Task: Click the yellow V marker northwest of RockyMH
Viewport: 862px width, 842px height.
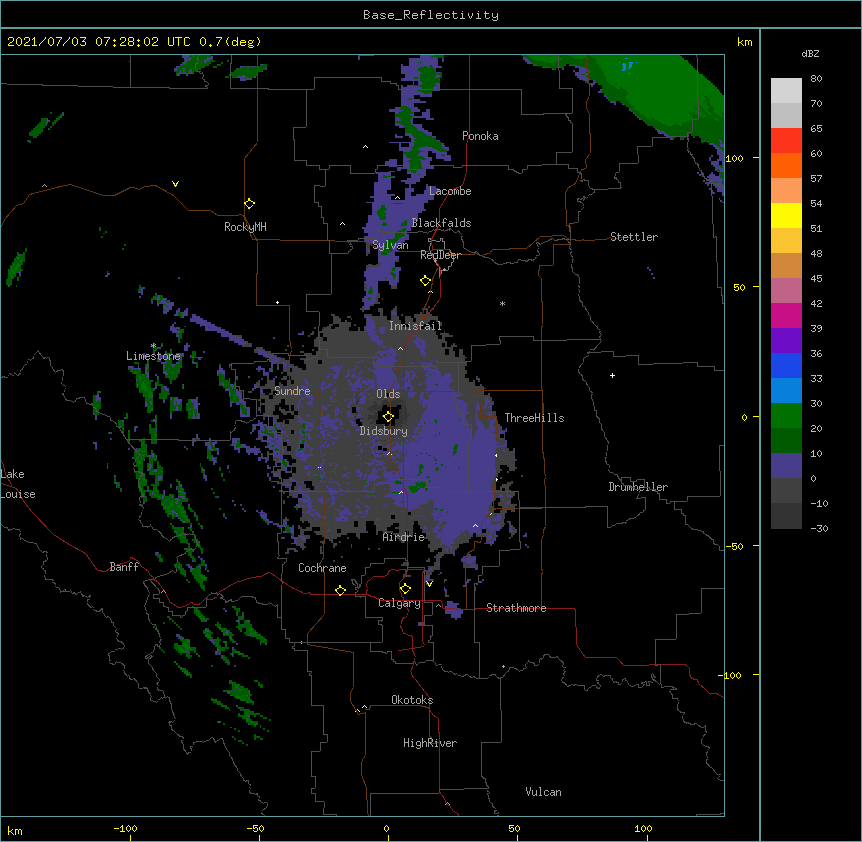Action: point(175,184)
